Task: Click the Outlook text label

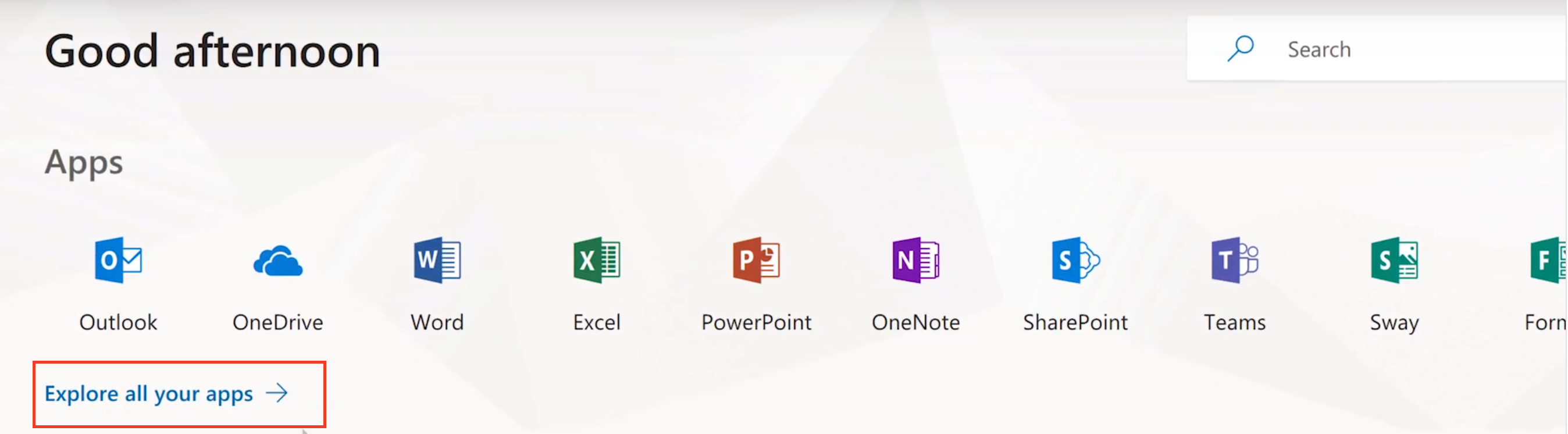Action: click(x=118, y=322)
